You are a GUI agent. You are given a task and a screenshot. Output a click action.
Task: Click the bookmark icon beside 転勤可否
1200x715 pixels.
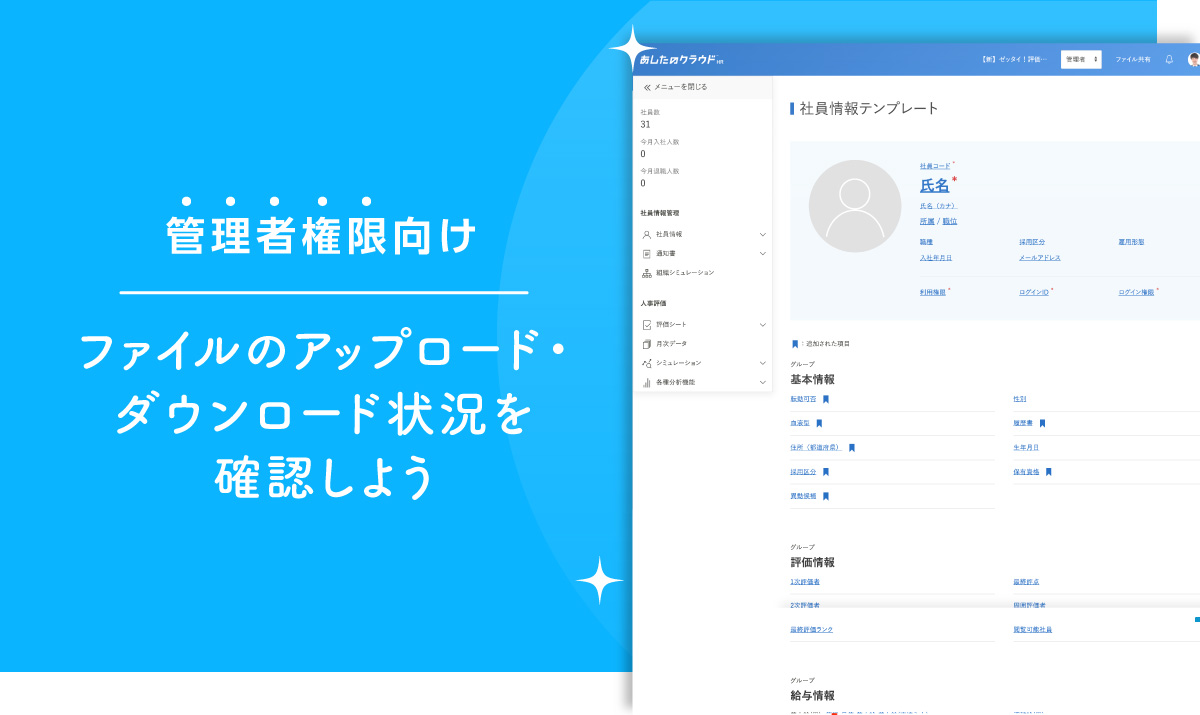826,399
